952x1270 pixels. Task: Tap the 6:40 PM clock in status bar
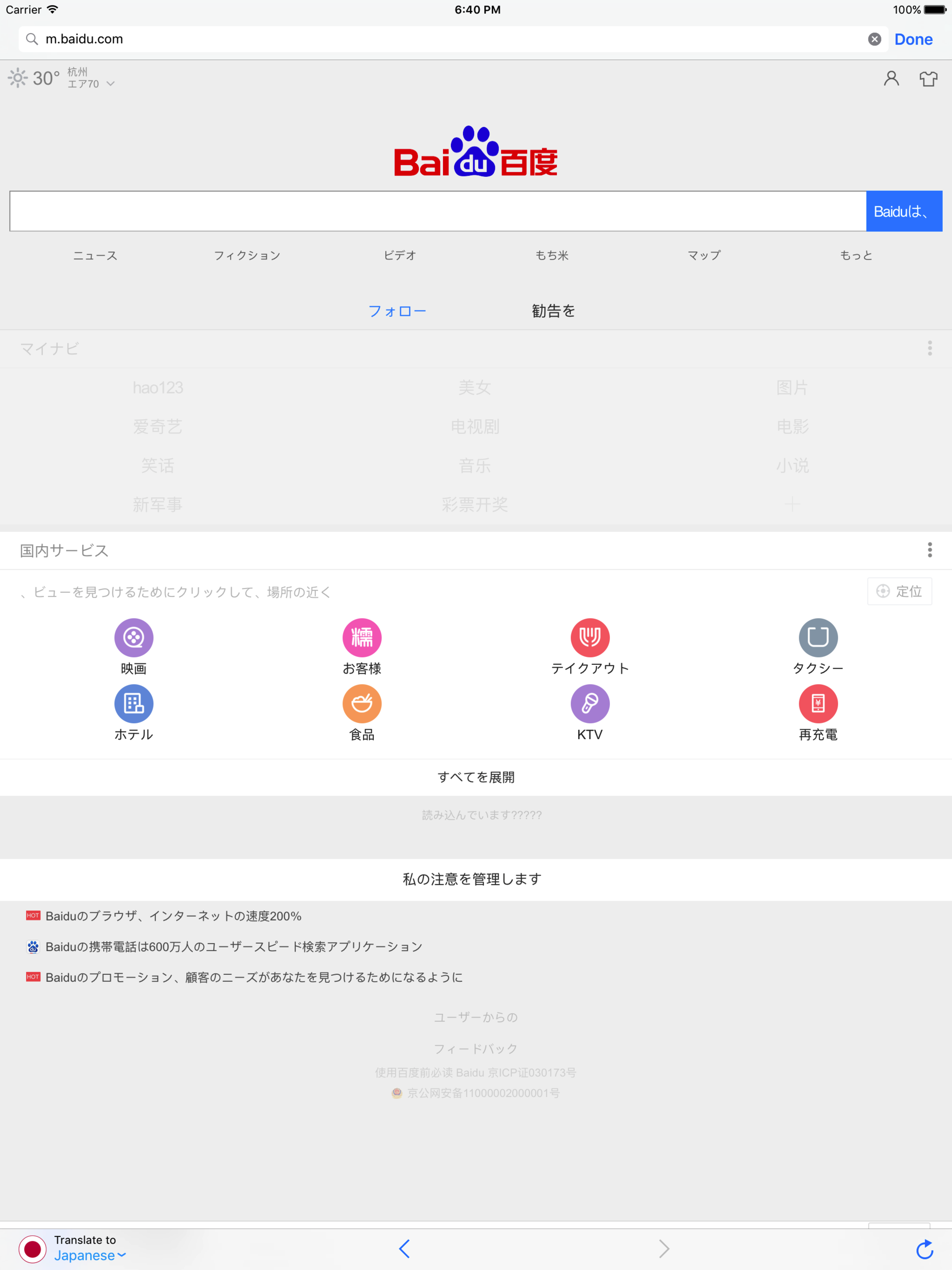(477, 10)
